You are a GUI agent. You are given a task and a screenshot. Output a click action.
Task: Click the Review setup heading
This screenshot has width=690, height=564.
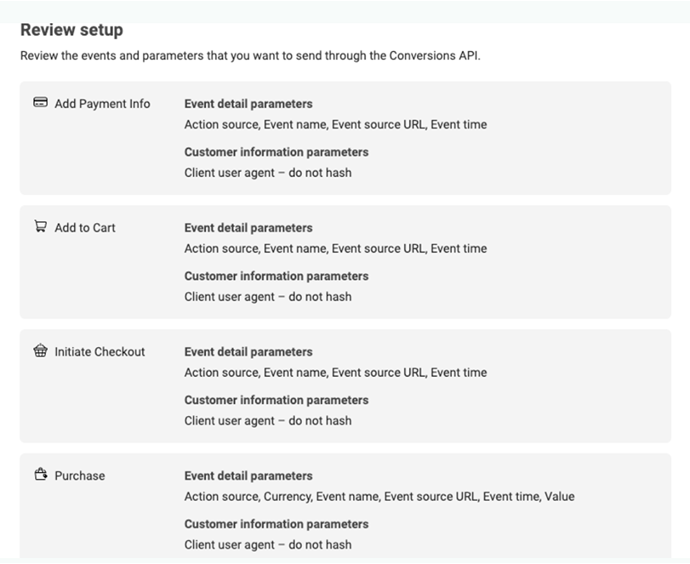(x=72, y=30)
